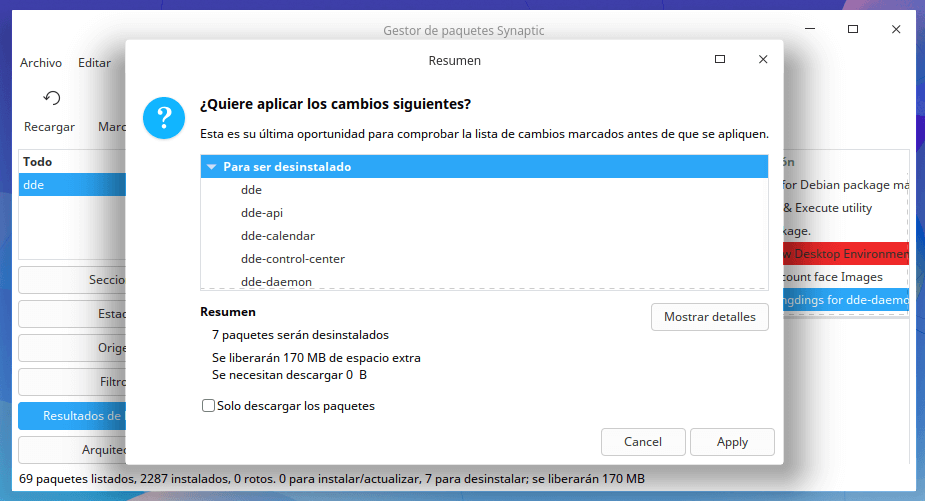The height and width of the screenshot is (501, 925).
Task: Select 'dde-daemon' in uninstall list
Action: 484,281
